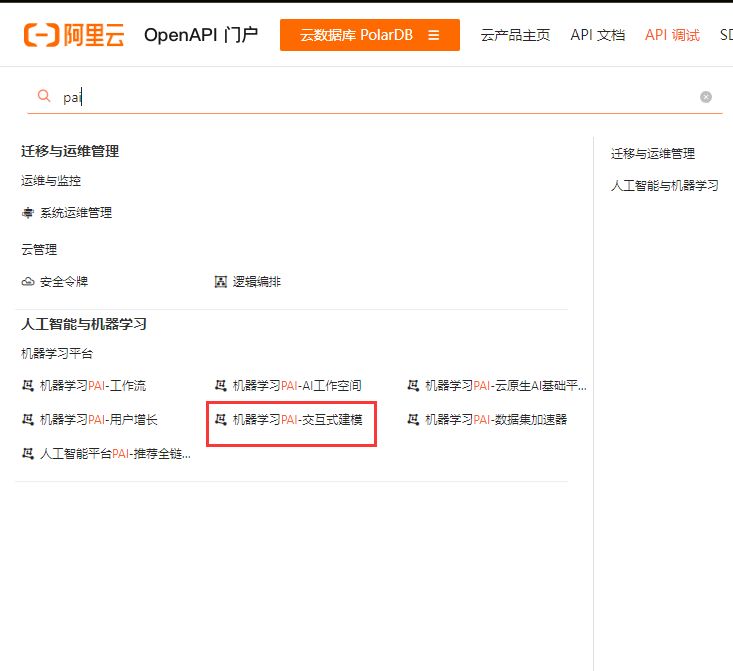
Task: Click the cloud icon beside 安全令牌
Action: [x=28, y=282]
